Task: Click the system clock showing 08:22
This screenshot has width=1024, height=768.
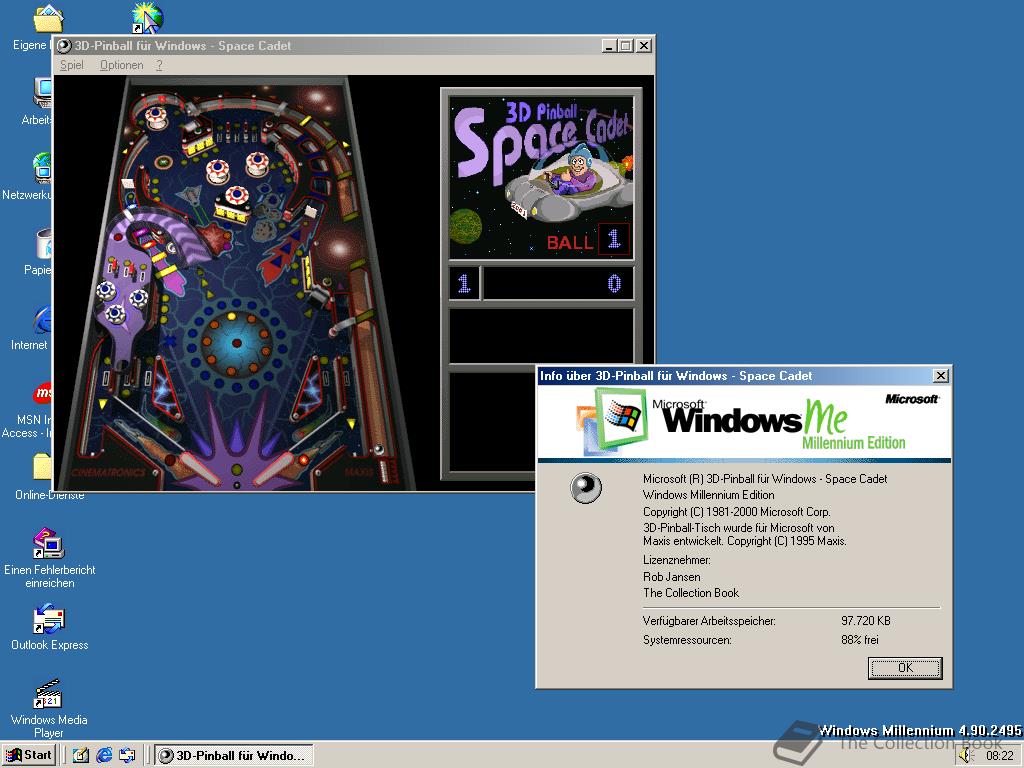Action: [x=999, y=756]
